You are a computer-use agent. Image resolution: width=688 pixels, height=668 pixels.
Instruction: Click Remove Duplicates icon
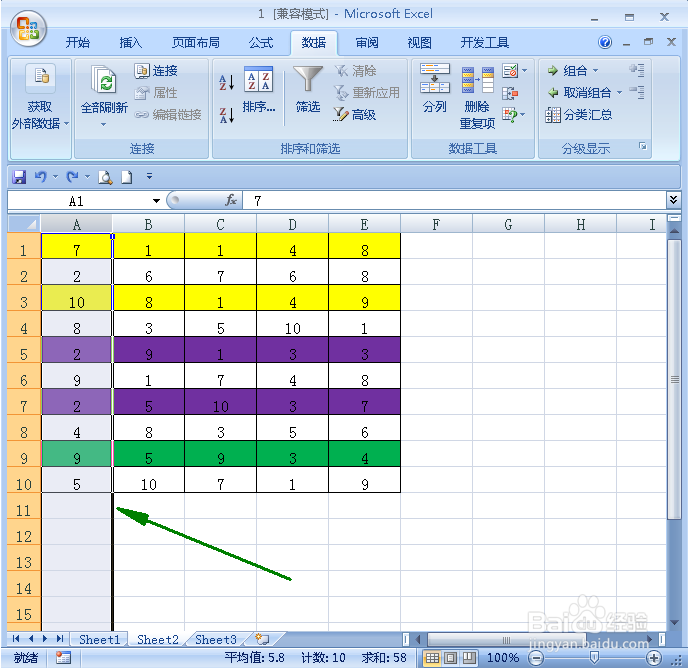(x=477, y=79)
